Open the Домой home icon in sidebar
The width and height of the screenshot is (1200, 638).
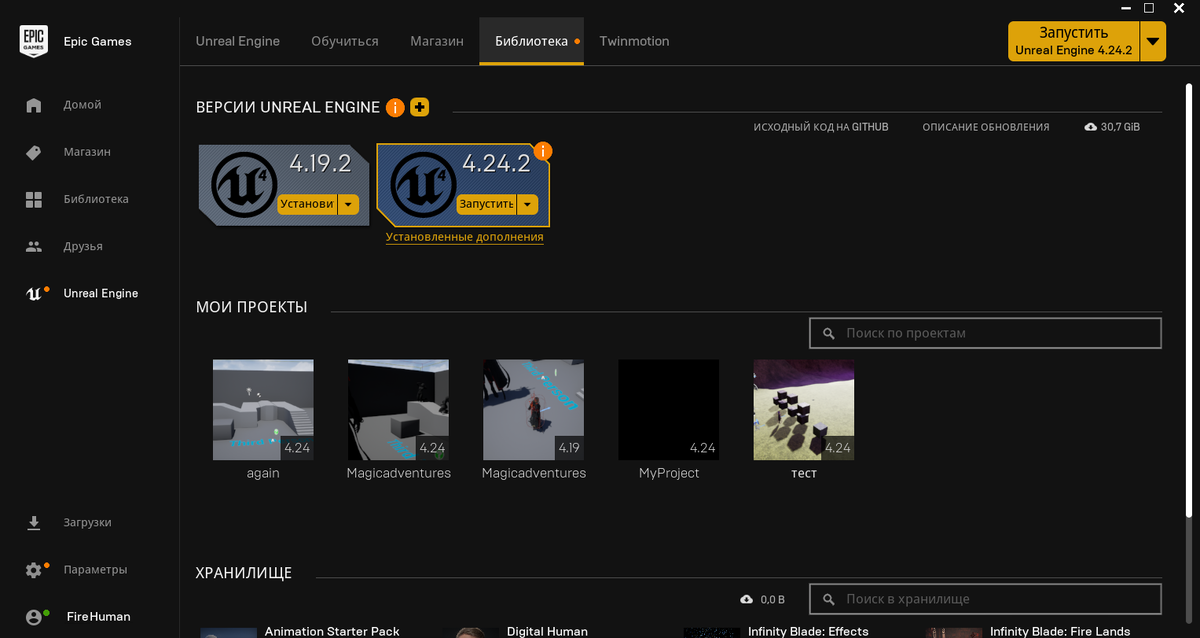(x=34, y=105)
